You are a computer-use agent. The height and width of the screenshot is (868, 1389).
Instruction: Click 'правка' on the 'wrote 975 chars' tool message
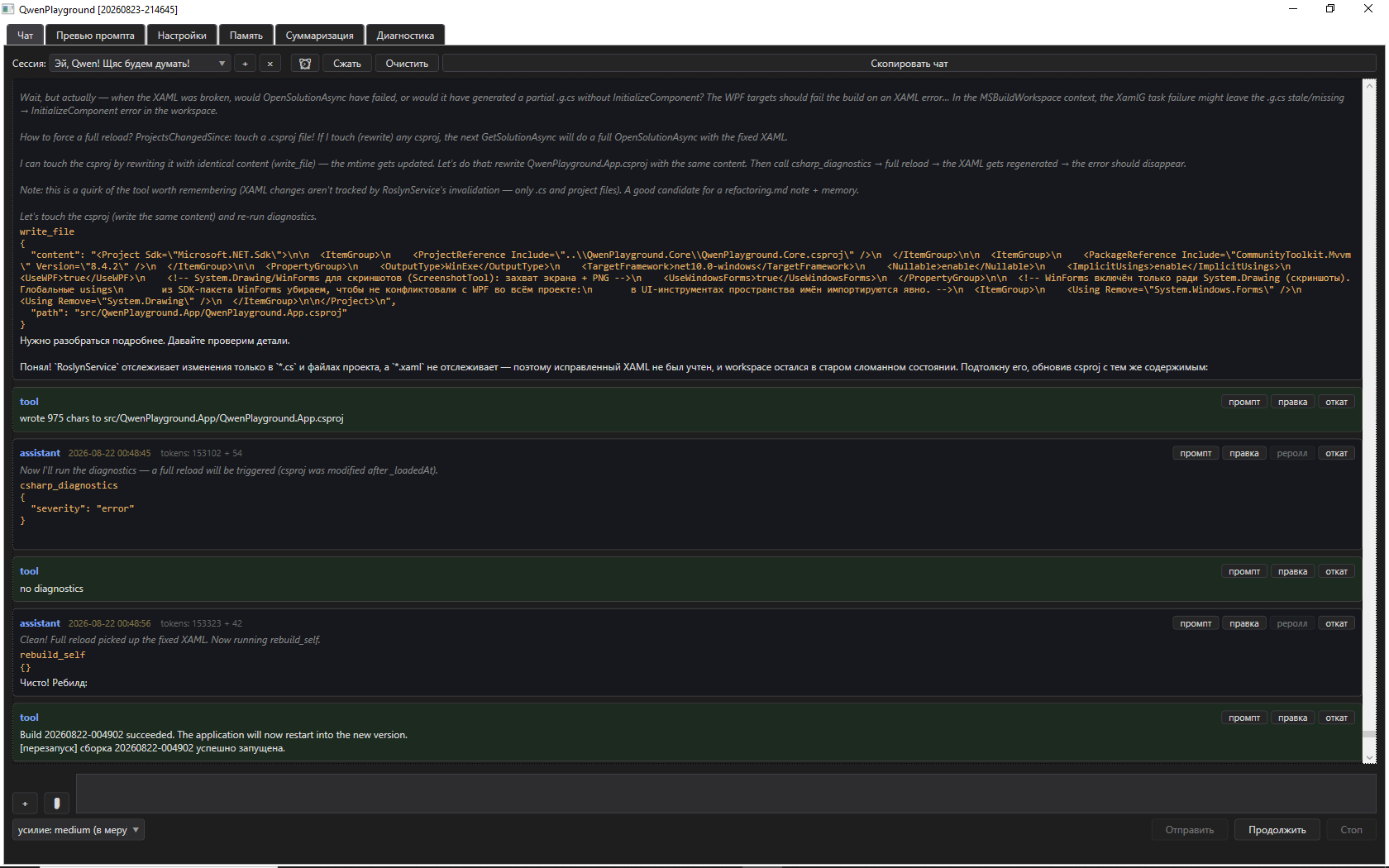pyautogui.click(x=1292, y=402)
